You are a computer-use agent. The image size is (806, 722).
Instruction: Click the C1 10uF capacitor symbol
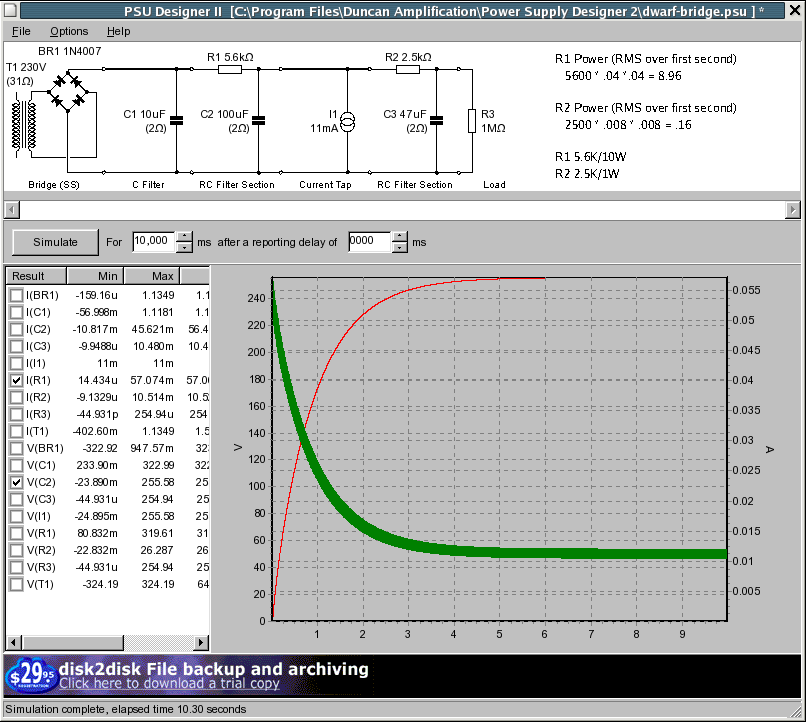pyautogui.click(x=177, y=121)
